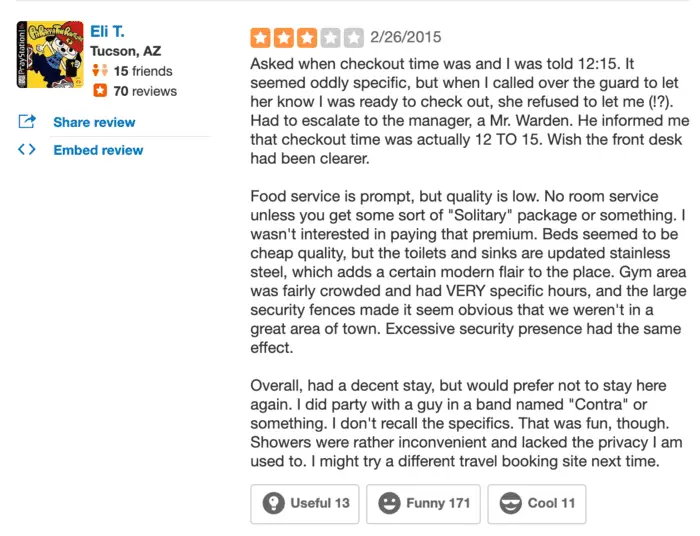Click the lightbulb icon on Useful
Viewport: 700px width, 536px height.
tap(273, 503)
